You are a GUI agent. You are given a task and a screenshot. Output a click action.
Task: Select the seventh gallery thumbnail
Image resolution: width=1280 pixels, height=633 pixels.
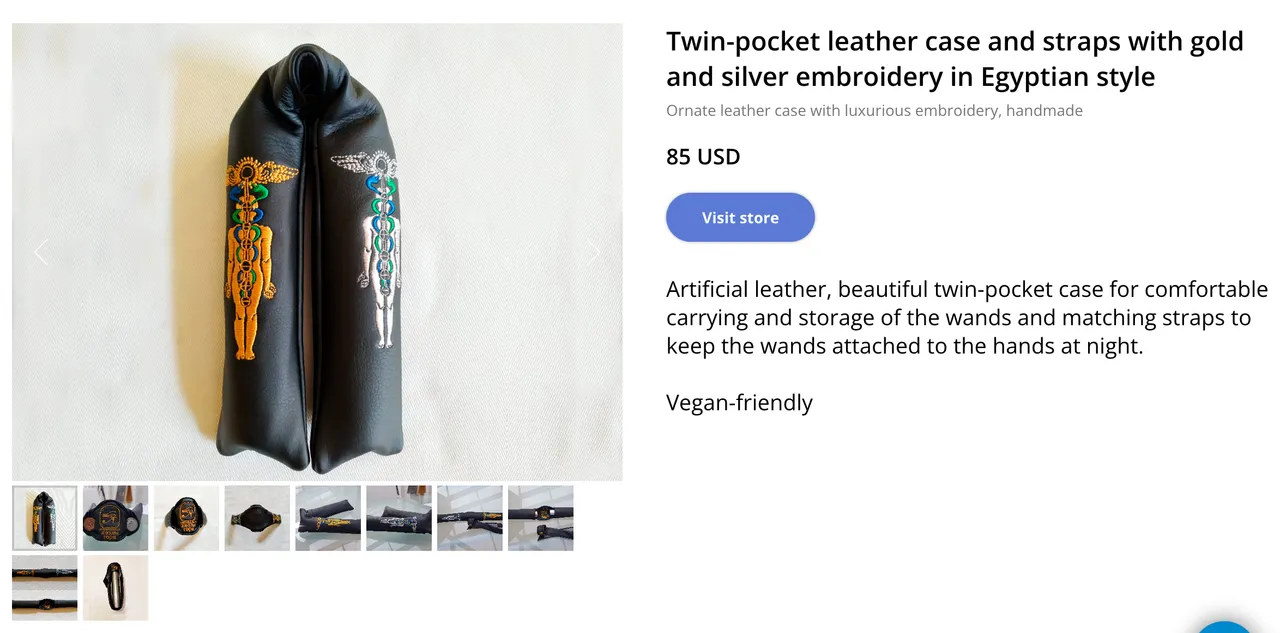[x=470, y=518]
